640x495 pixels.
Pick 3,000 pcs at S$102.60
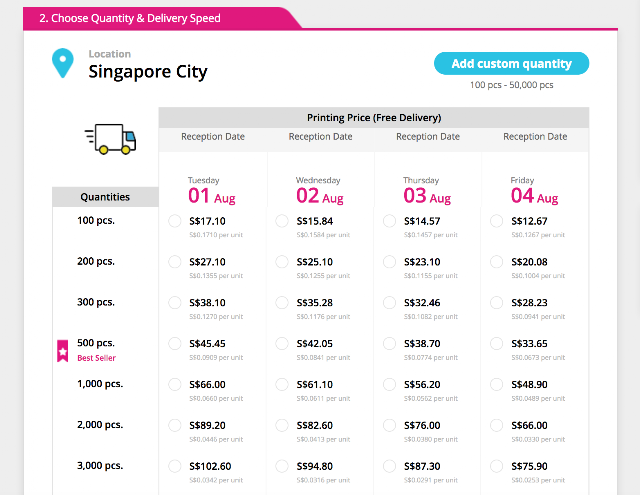[x=175, y=466]
